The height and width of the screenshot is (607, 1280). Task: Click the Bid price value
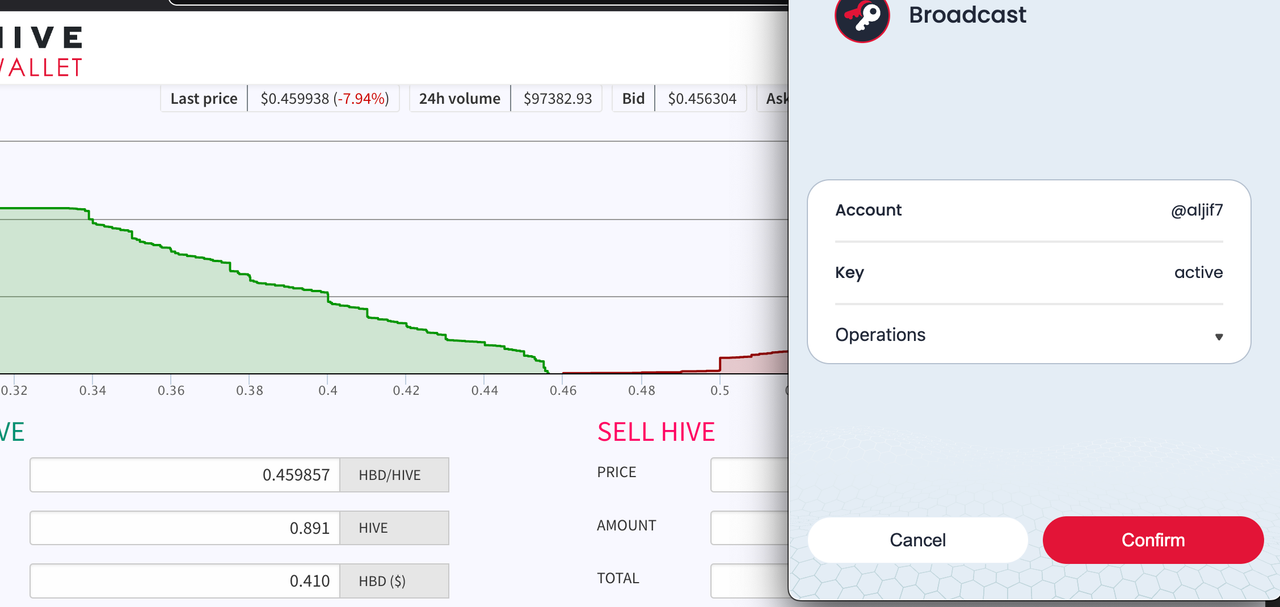(701, 99)
